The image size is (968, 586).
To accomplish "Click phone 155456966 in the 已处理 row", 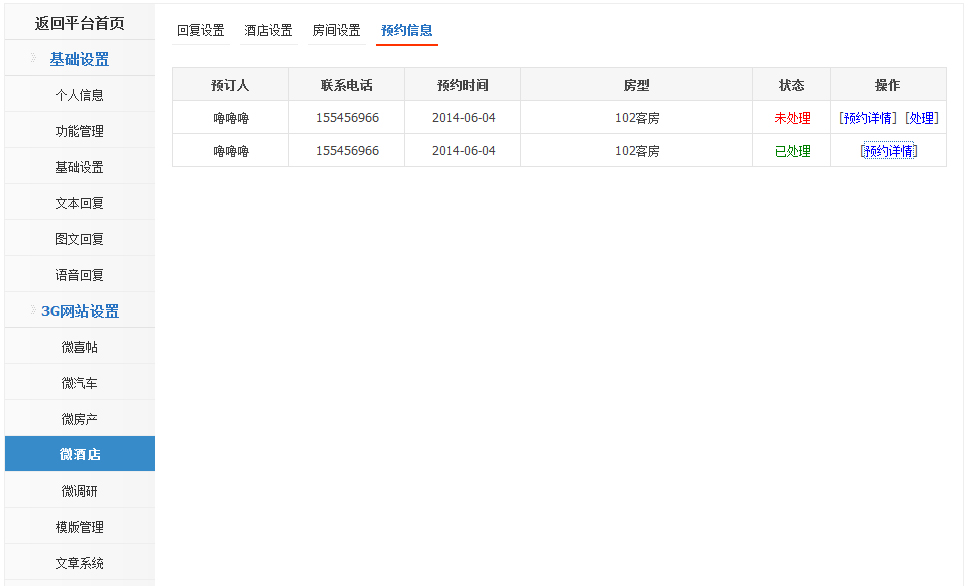I will (x=348, y=151).
